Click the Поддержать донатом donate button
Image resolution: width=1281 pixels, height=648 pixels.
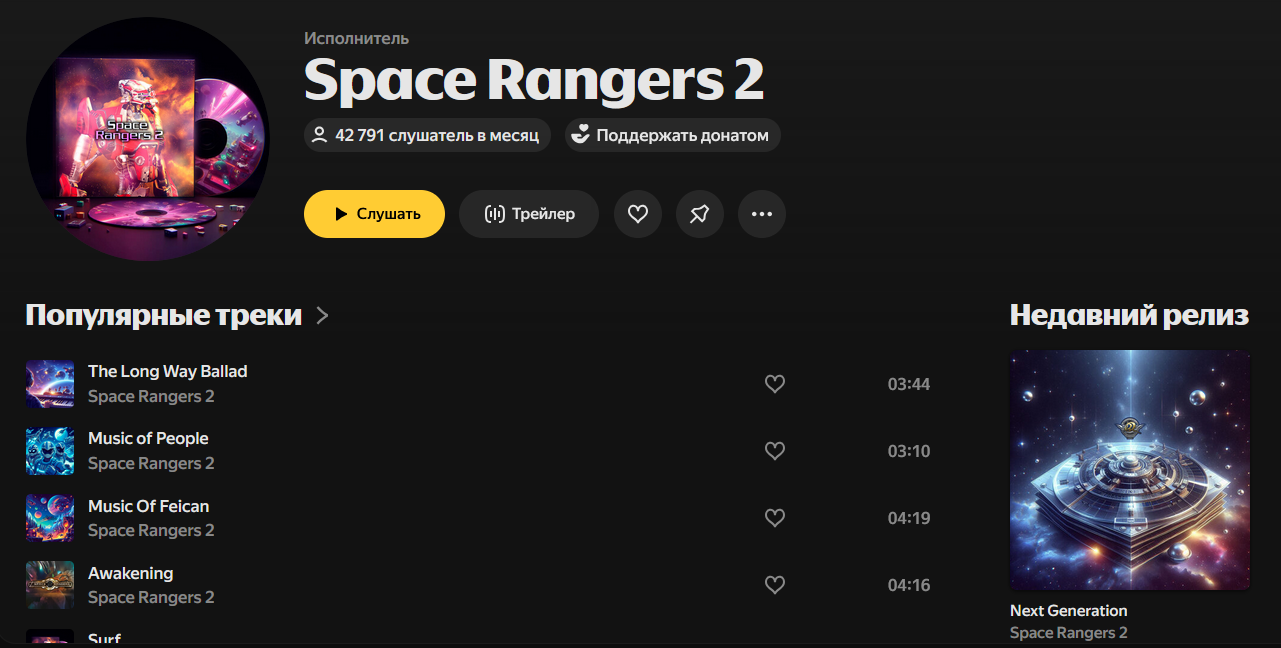tap(673, 135)
